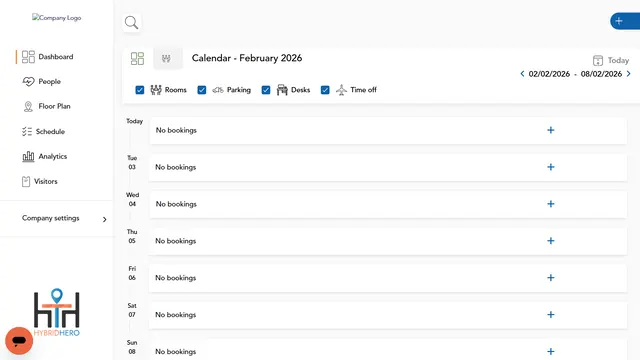Click the Floor Plan pin icon
The height and width of the screenshot is (360, 640).
[28, 107]
